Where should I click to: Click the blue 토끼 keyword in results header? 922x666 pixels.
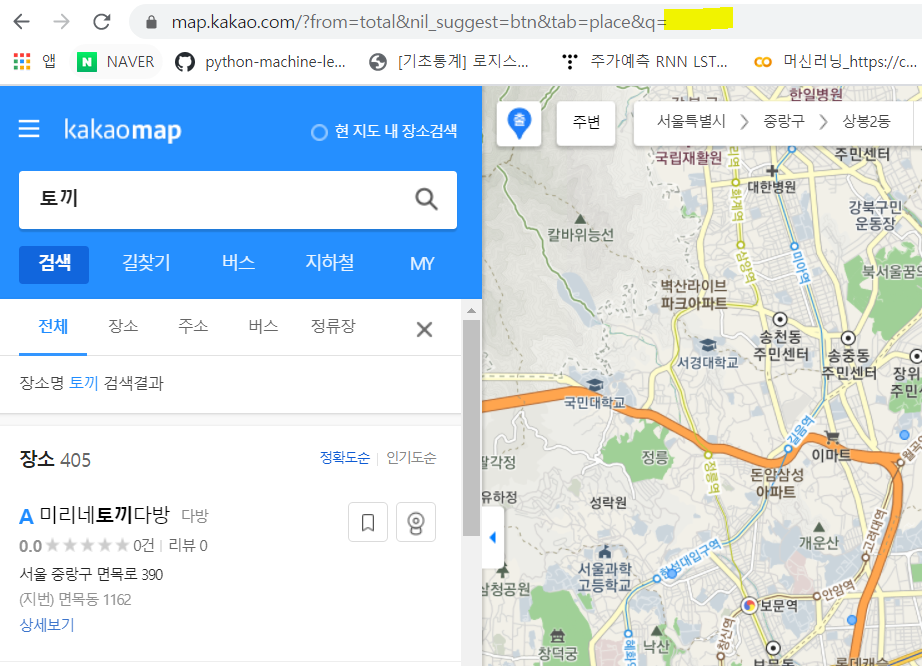[x=83, y=383]
